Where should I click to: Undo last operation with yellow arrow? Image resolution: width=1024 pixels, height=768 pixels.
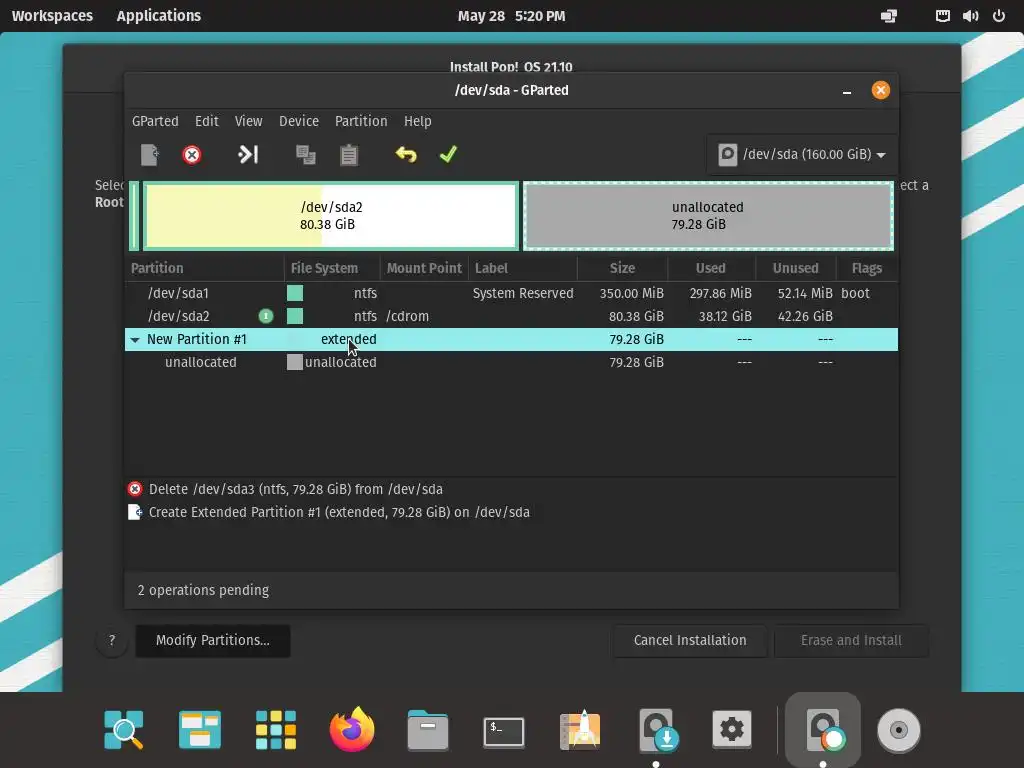click(x=406, y=155)
